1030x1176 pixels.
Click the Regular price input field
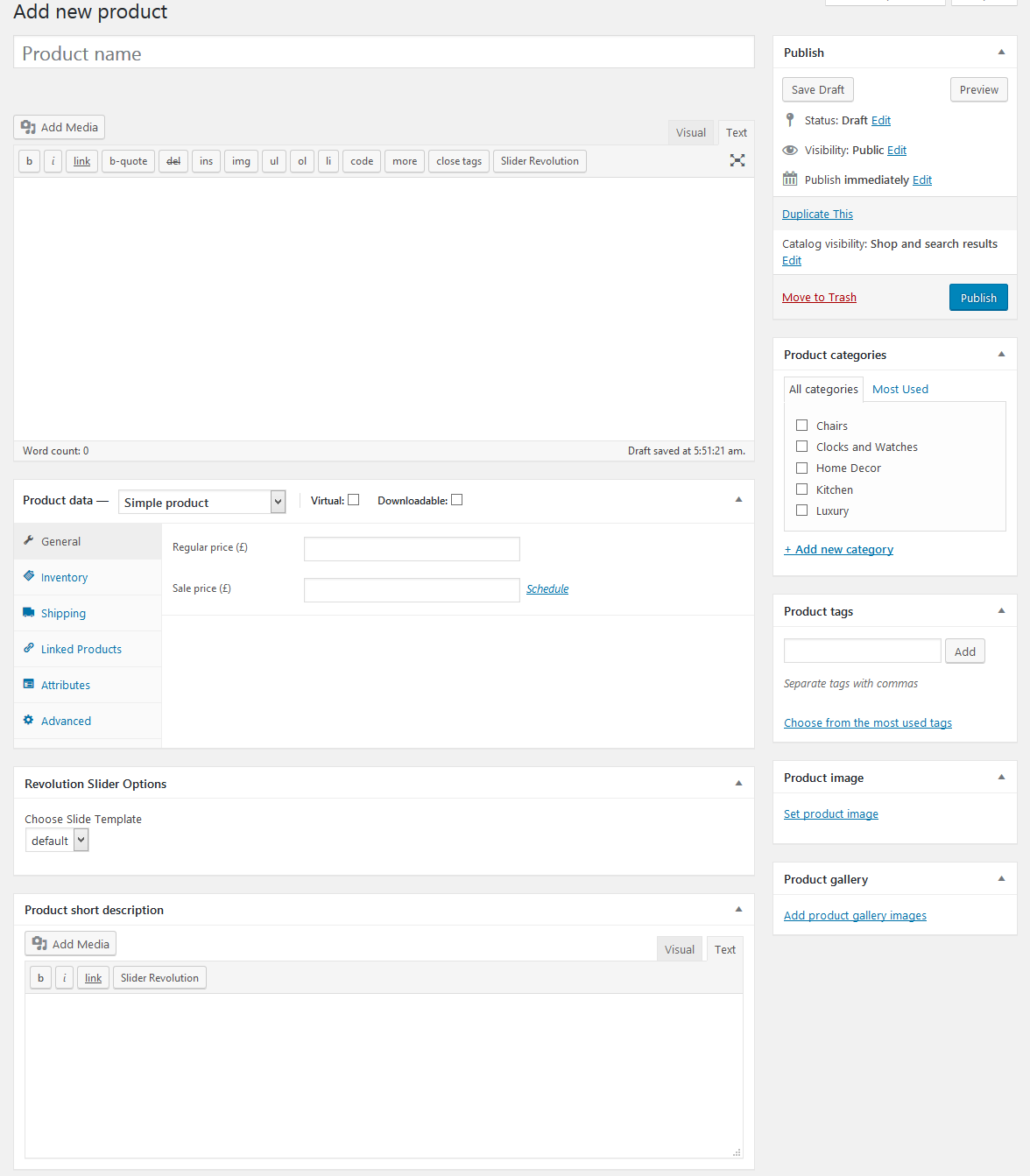tap(412, 549)
